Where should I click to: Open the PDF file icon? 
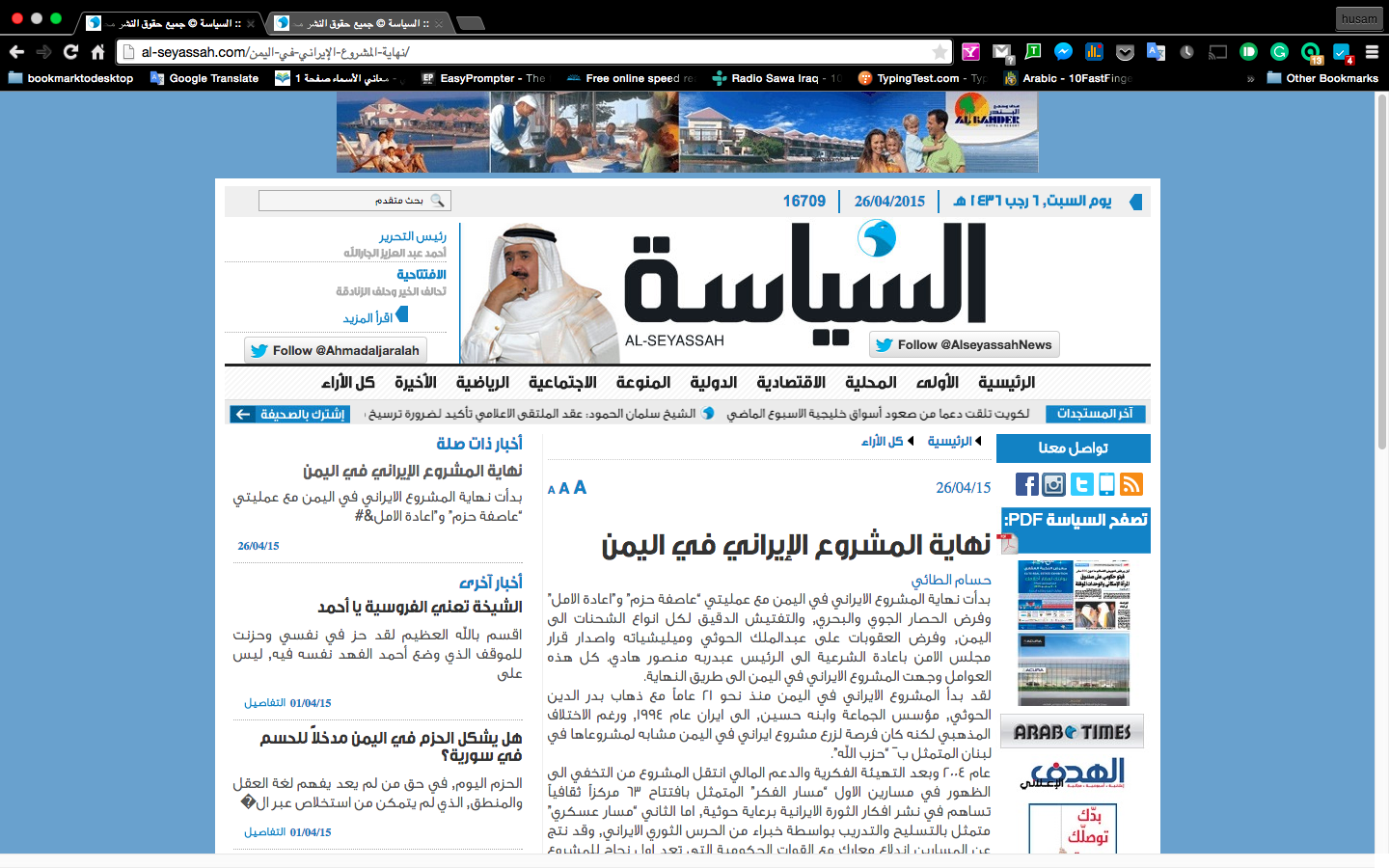pos(1008,543)
